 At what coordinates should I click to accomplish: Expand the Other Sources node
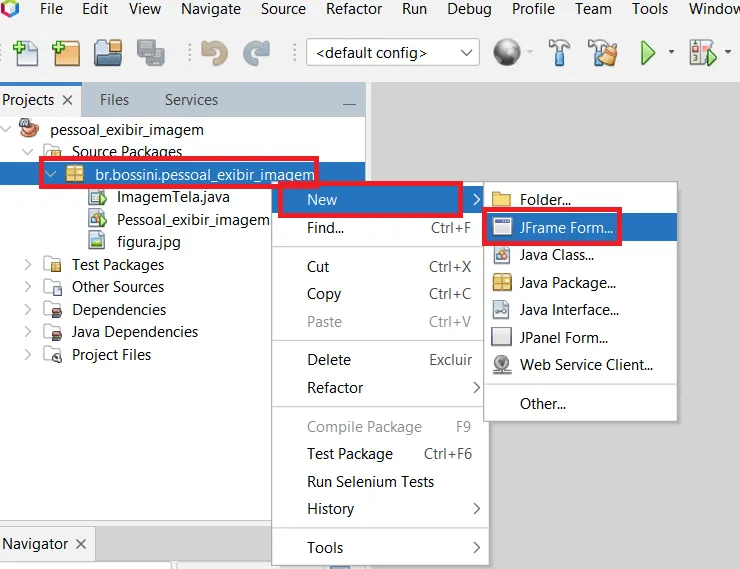coord(28,287)
